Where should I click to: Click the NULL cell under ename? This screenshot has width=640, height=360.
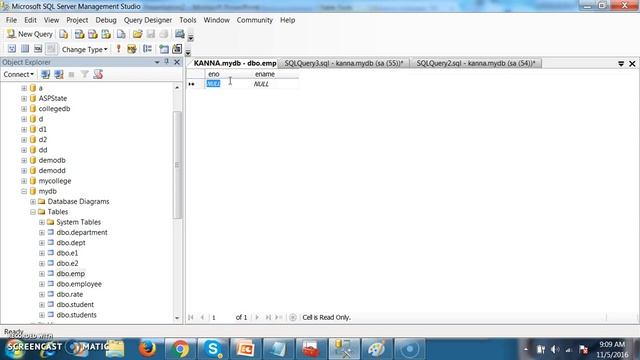pyautogui.click(x=275, y=84)
